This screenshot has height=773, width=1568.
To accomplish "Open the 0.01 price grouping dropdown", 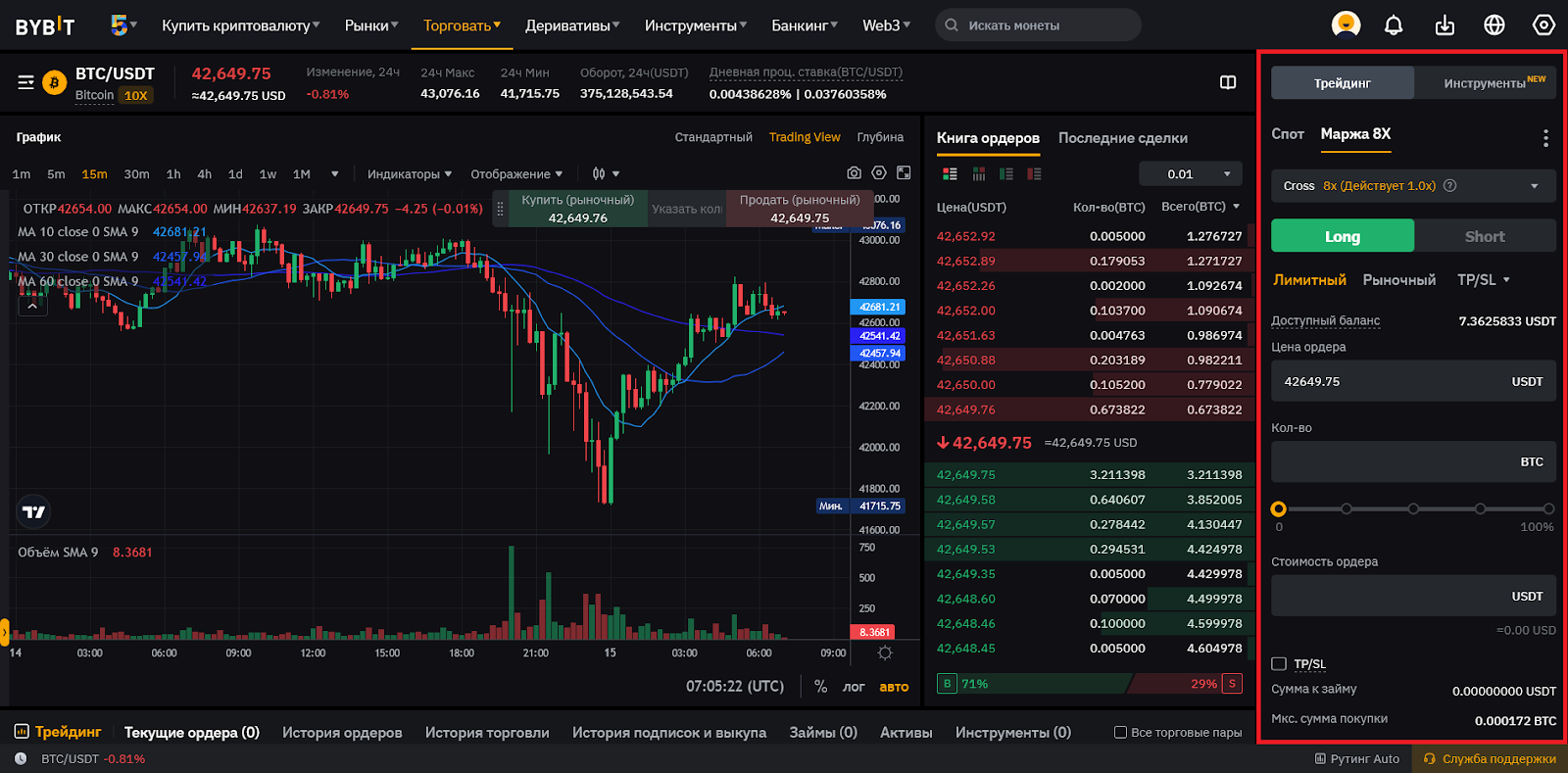I will click(x=1191, y=174).
